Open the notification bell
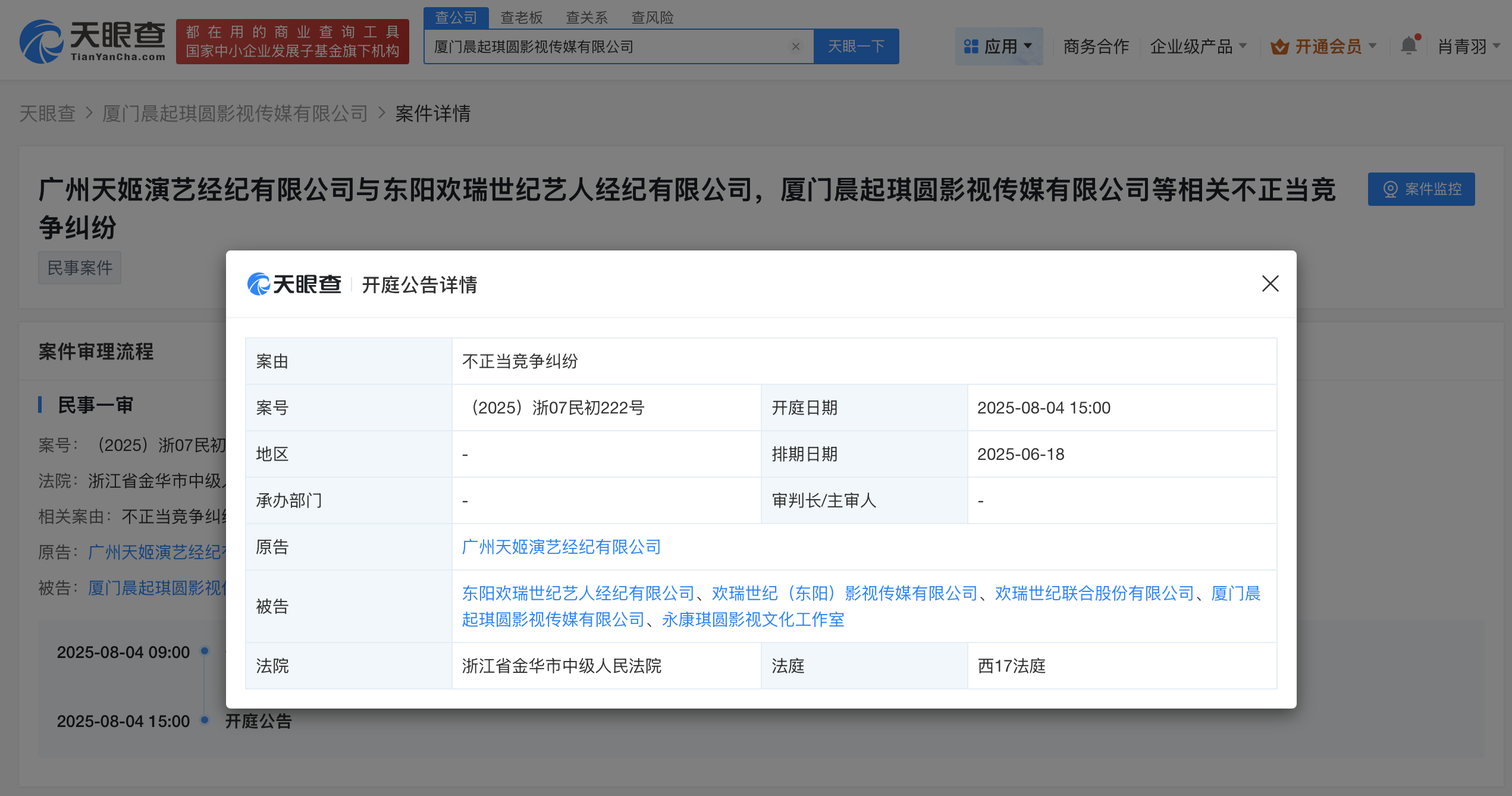1512x796 pixels. pyautogui.click(x=1408, y=45)
